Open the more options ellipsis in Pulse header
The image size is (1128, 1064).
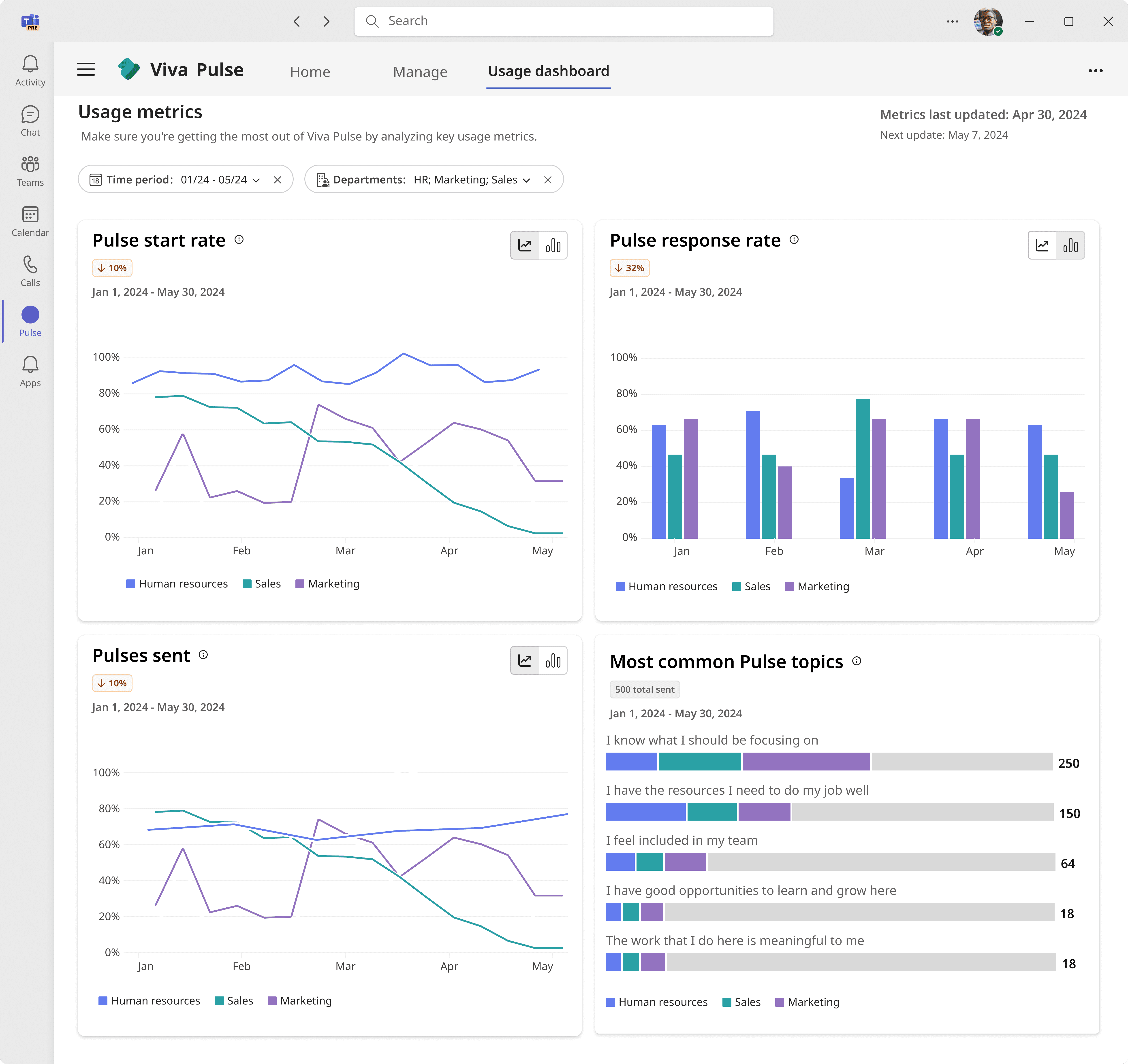[x=1095, y=71]
